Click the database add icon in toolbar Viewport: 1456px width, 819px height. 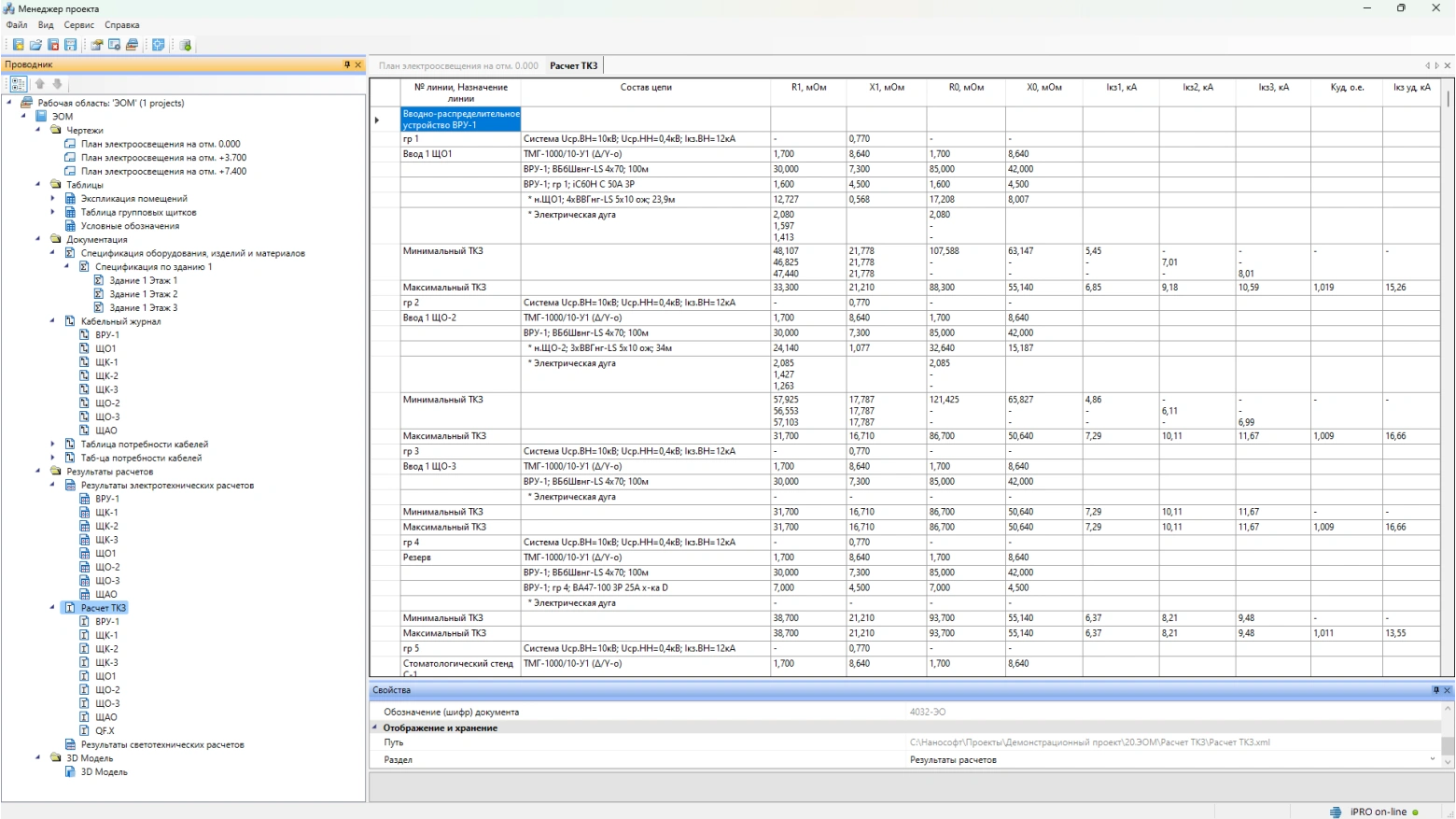click(186, 45)
